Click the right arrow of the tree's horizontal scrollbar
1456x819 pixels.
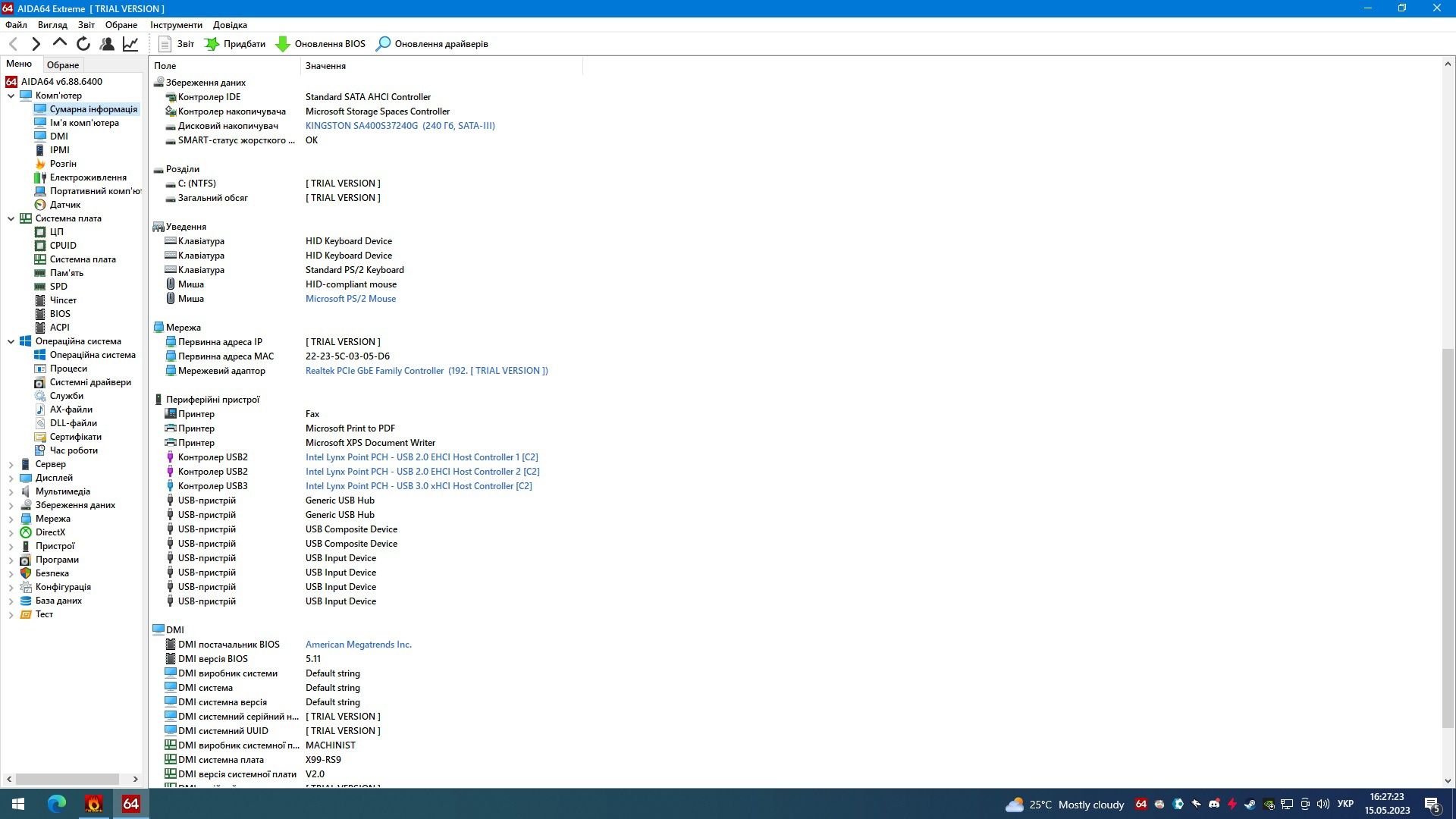coord(136,779)
